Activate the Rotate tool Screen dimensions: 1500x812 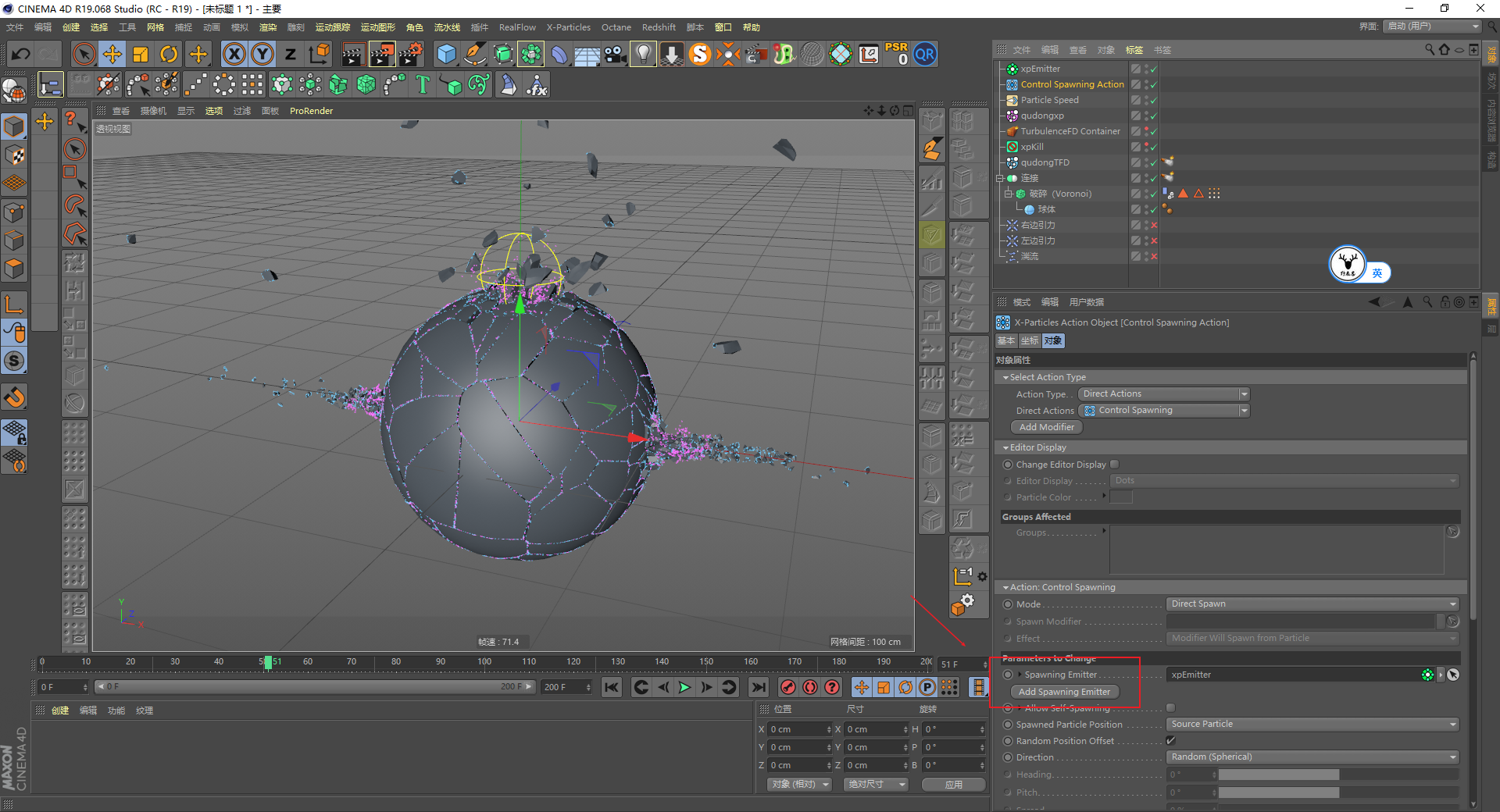click(169, 55)
